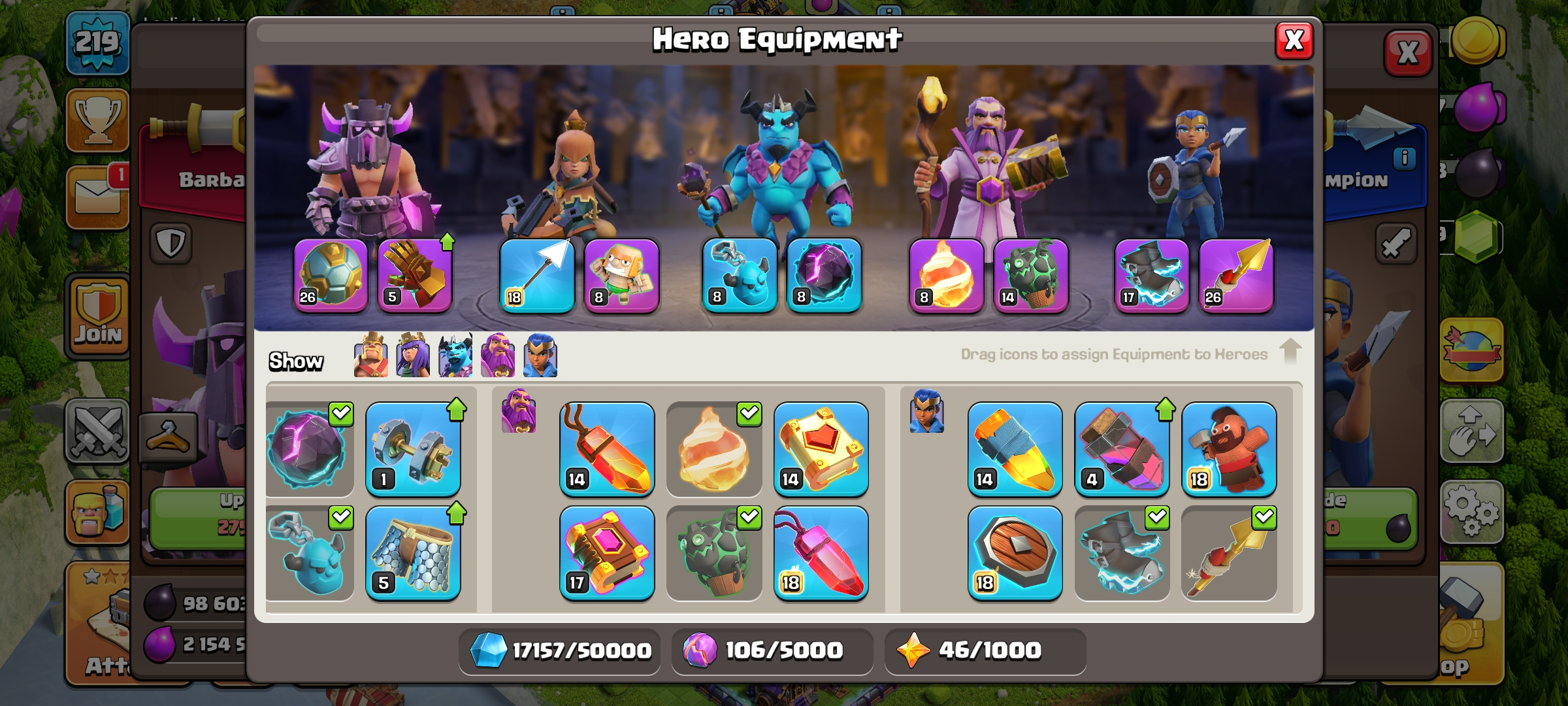Filter equipment by Barbarian King
This screenshot has height=706, width=1568.
coord(370,355)
